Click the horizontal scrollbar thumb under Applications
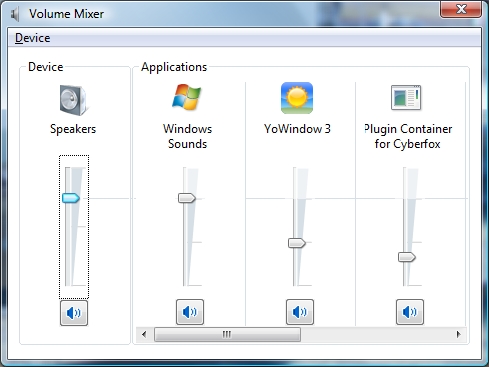489x367 pixels. click(x=227, y=334)
